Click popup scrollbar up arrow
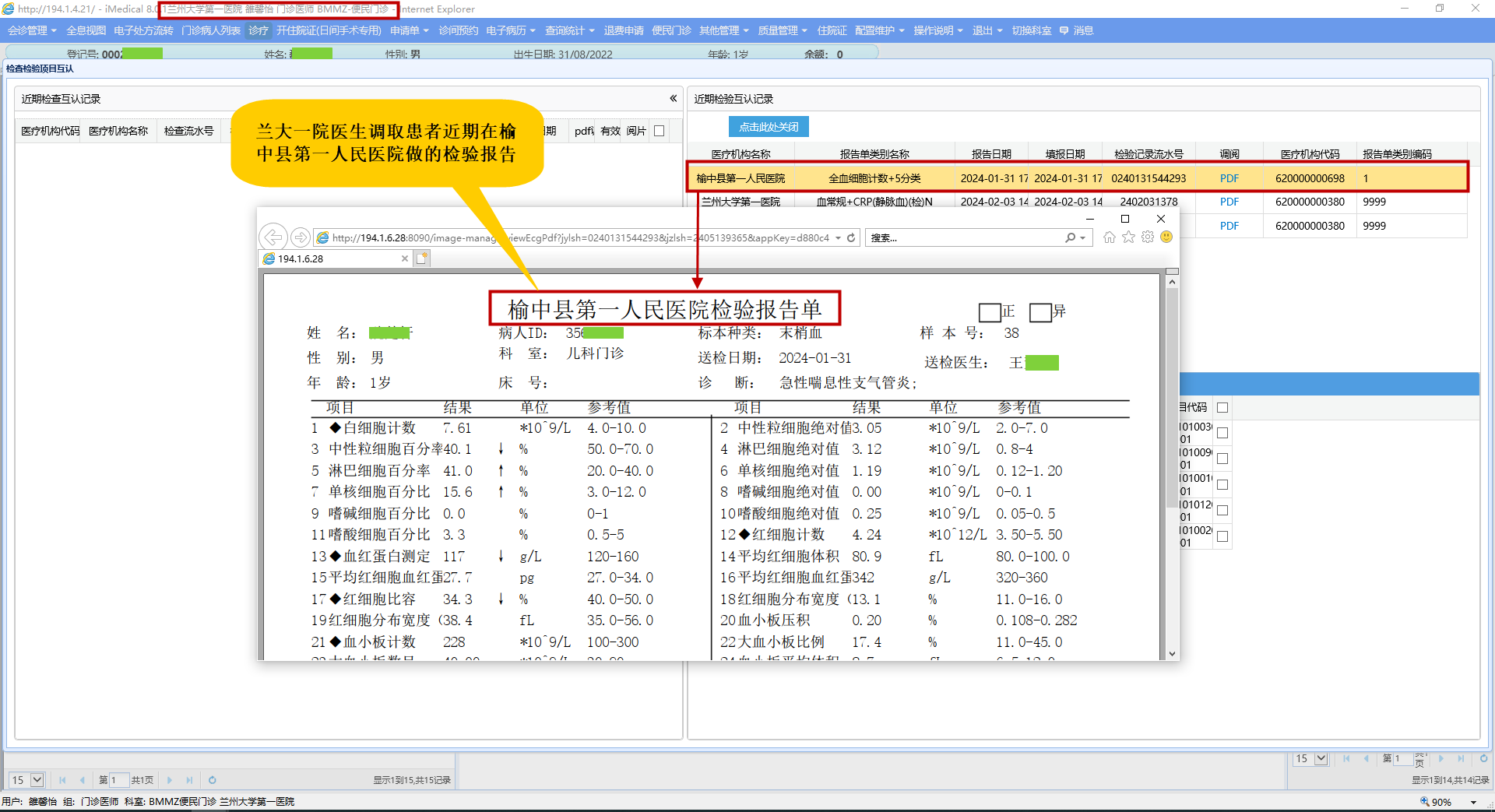 [x=1172, y=283]
